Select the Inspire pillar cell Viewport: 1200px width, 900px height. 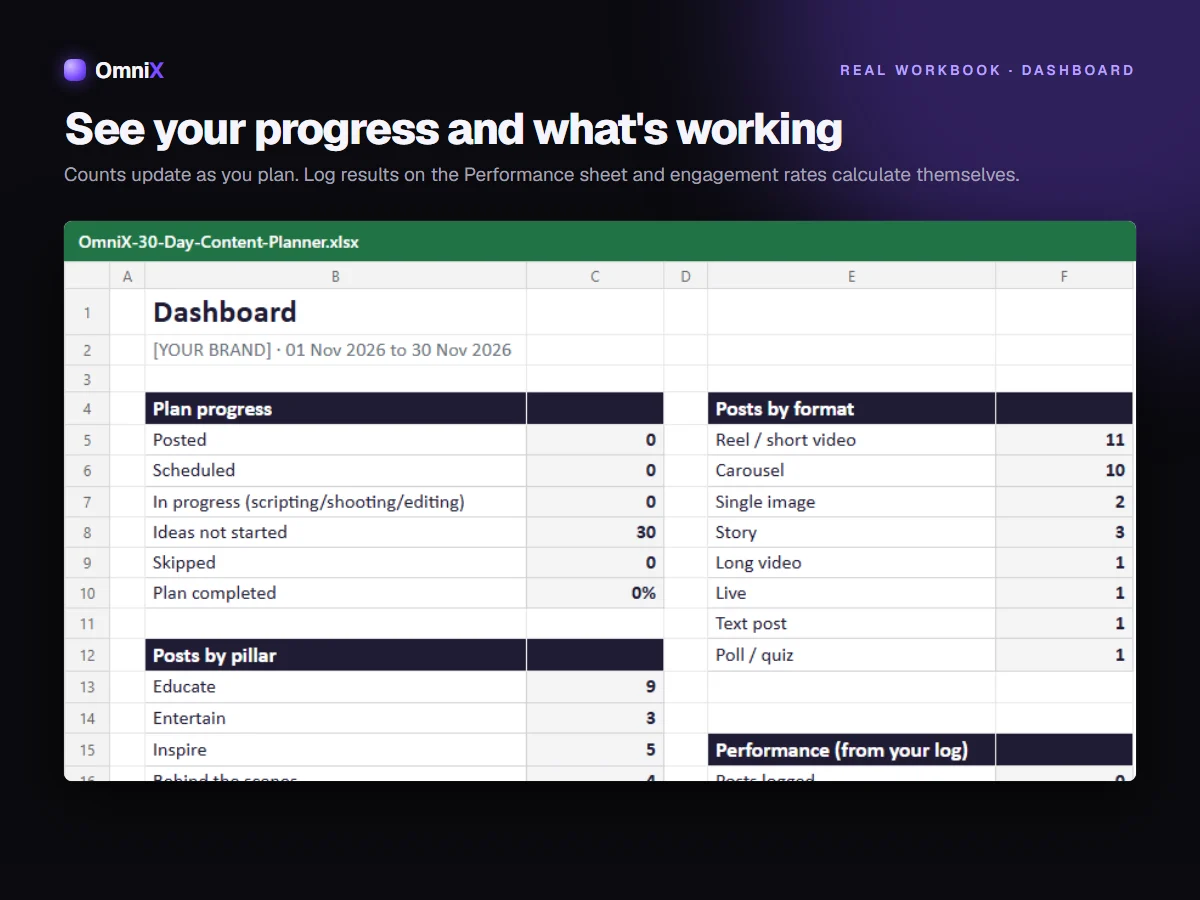[336, 749]
